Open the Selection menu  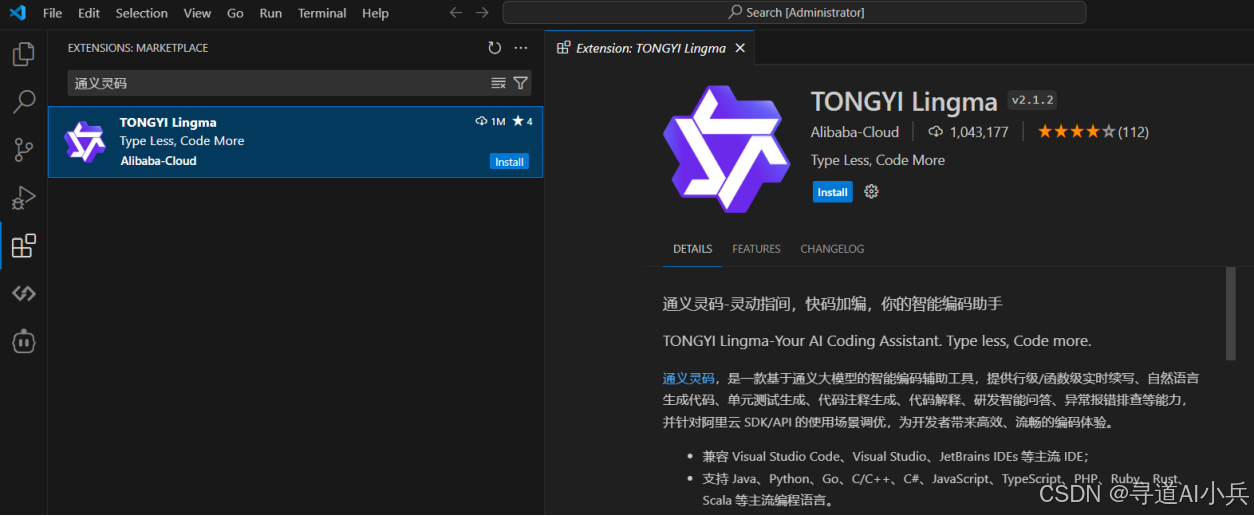pyautogui.click(x=142, y=13)
